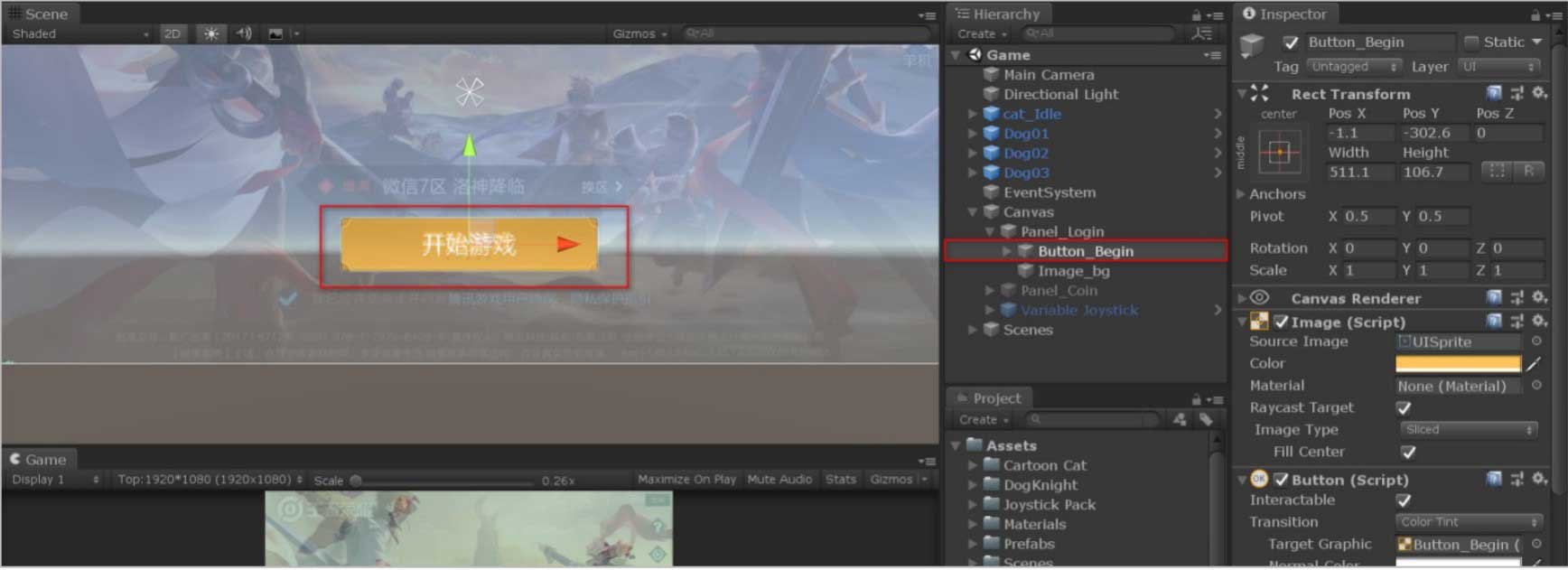The height and width of the screenshot is (570, 1568).
Task: Open Canvas Renderer help reference icon
Action: 1494,297
